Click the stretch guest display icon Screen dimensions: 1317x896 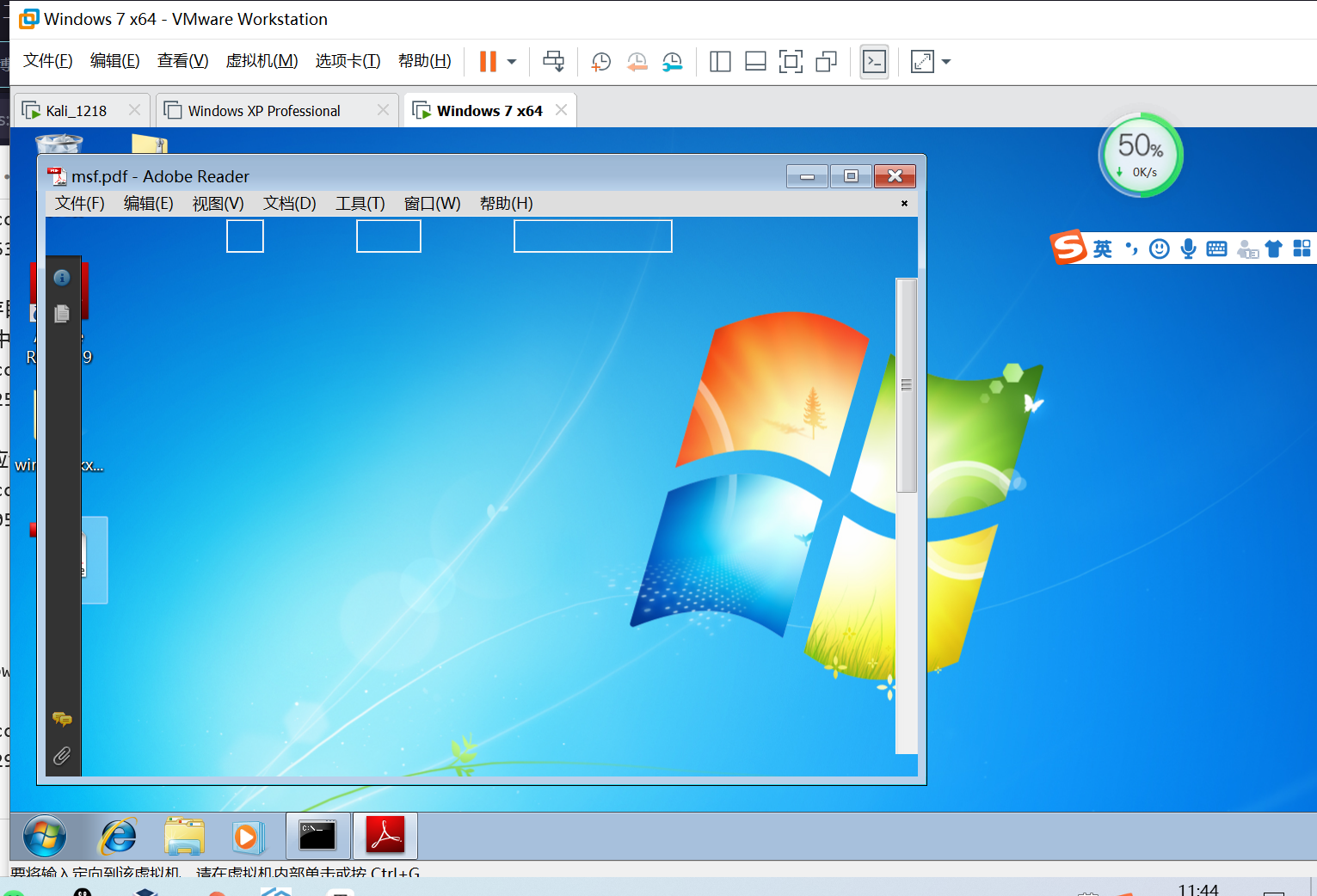922,61
